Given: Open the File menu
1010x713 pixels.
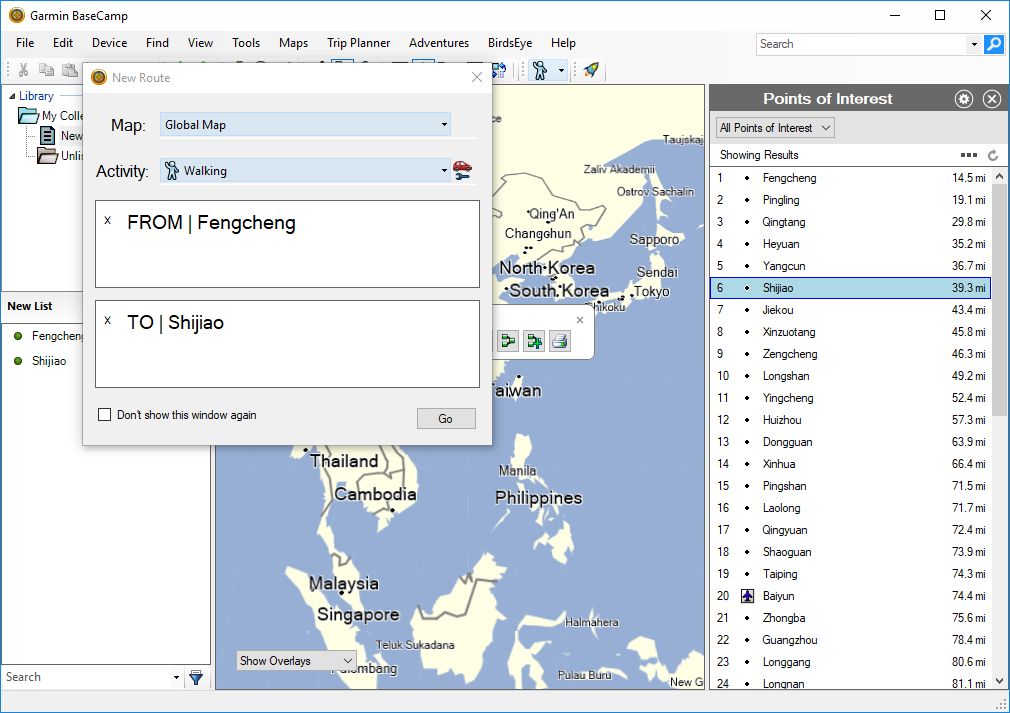Looking at the screenshot, I should click(25, 43).
